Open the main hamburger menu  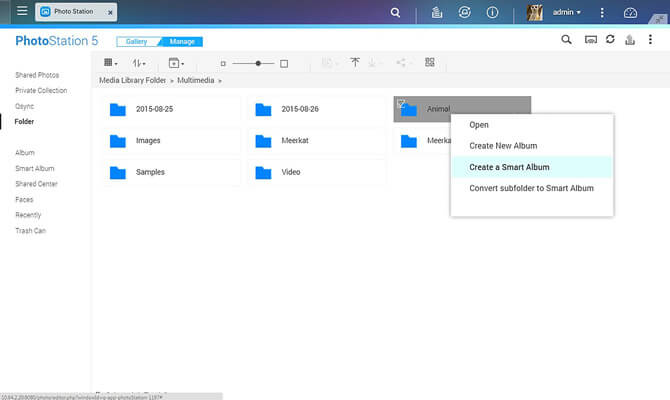(22, 12)
